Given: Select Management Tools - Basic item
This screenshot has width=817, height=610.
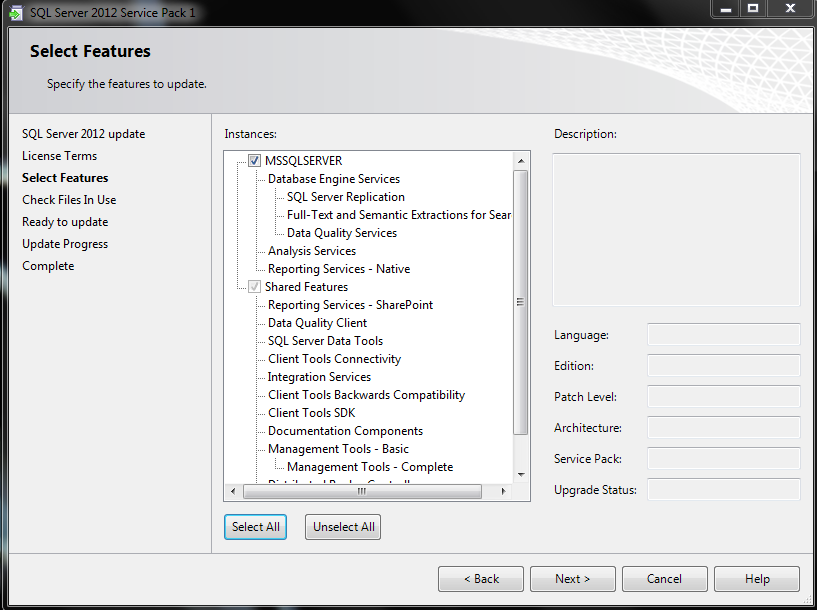Looking at the screenshot, I should (x=338, y=449).
